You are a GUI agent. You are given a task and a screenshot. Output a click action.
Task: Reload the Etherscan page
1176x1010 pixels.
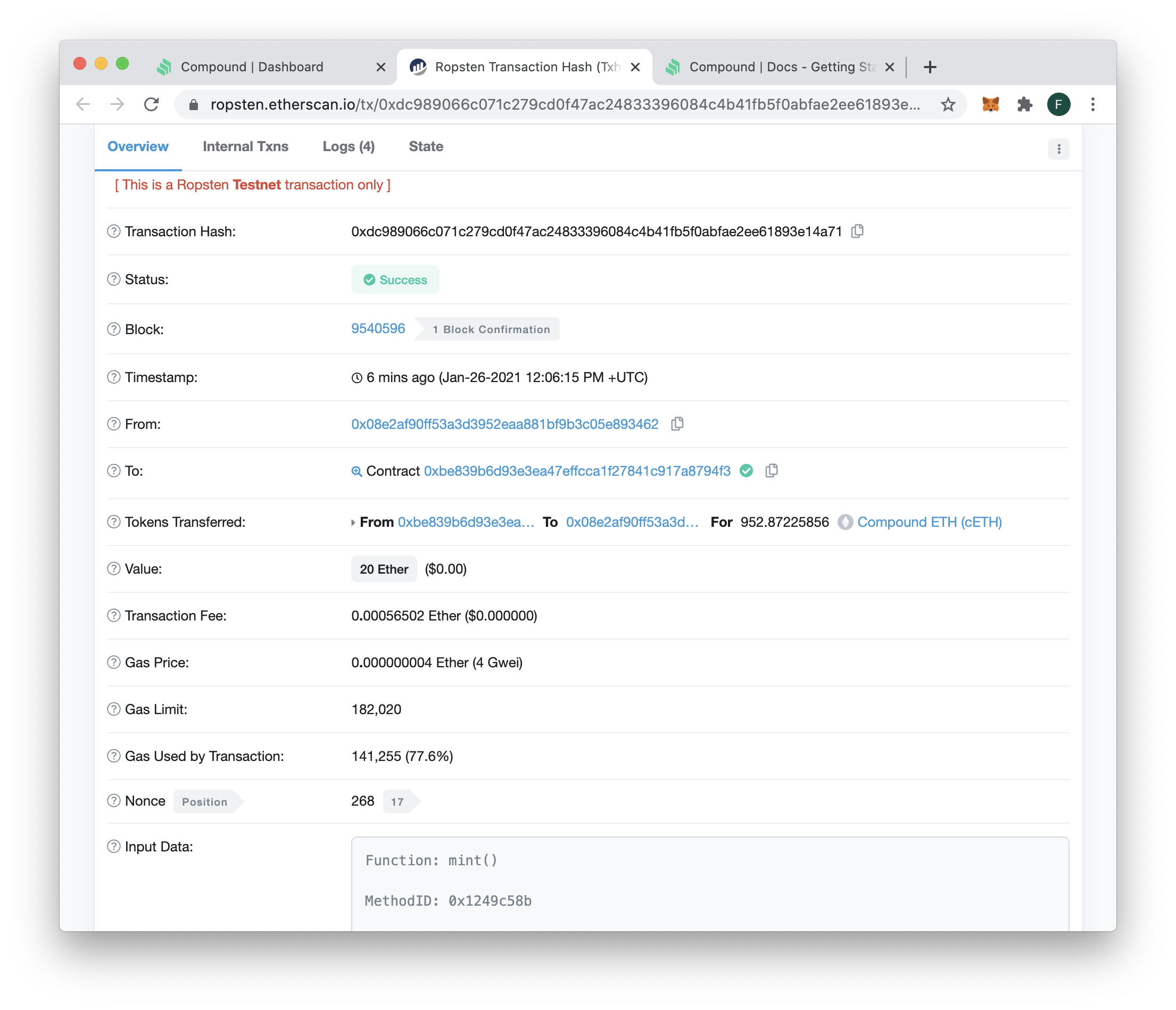pyautogui.click(x=151, y=104)
